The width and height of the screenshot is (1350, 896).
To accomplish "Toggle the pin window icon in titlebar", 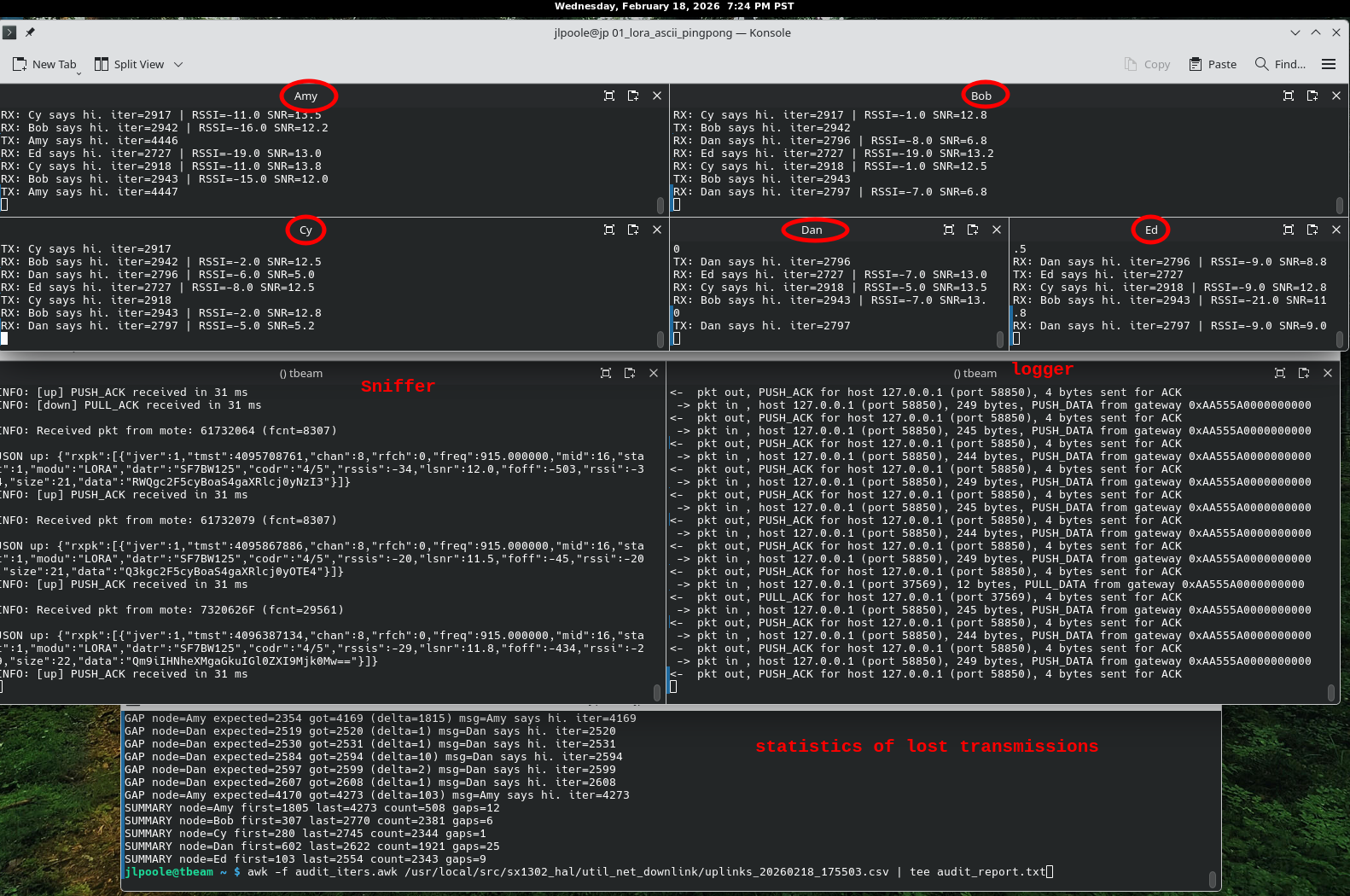I will tap(30, 32).
